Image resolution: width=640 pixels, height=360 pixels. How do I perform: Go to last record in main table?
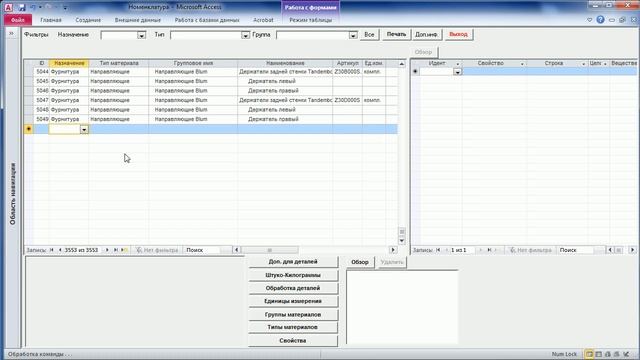[116, 250]
